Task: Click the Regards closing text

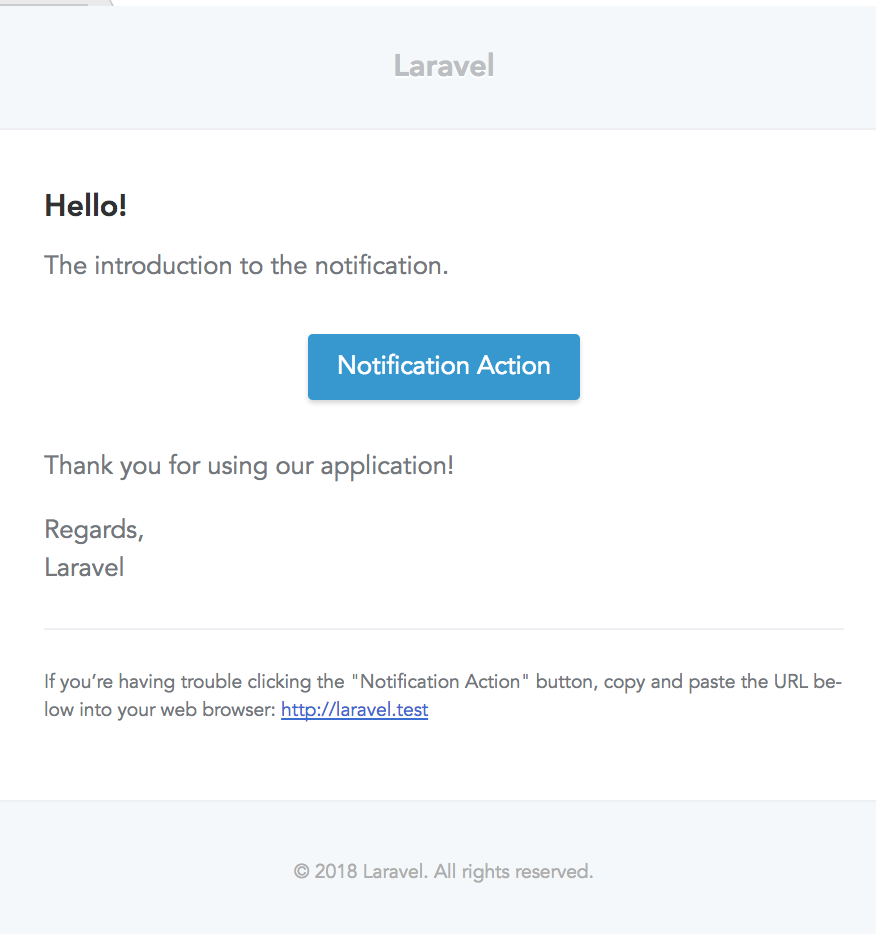Action: (x=93, y=529)
